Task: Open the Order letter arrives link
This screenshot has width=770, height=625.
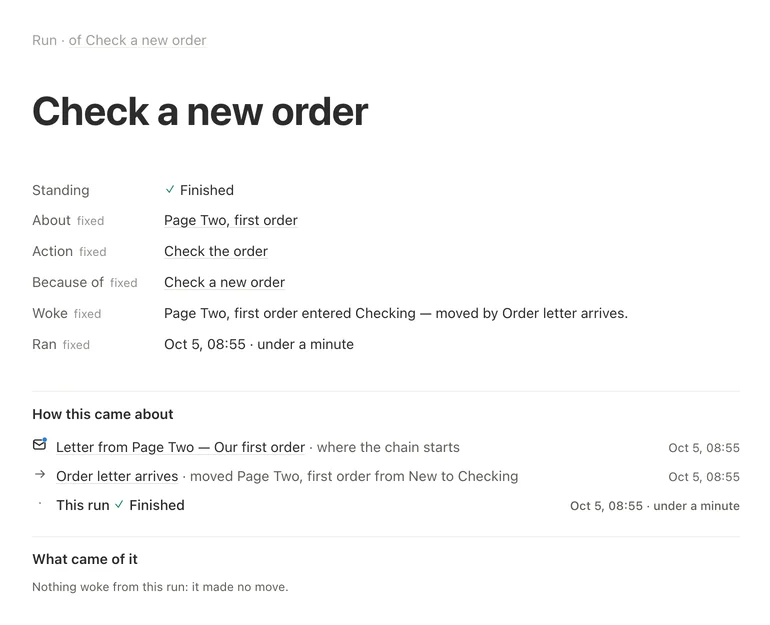Action: (x=117, y=476)
